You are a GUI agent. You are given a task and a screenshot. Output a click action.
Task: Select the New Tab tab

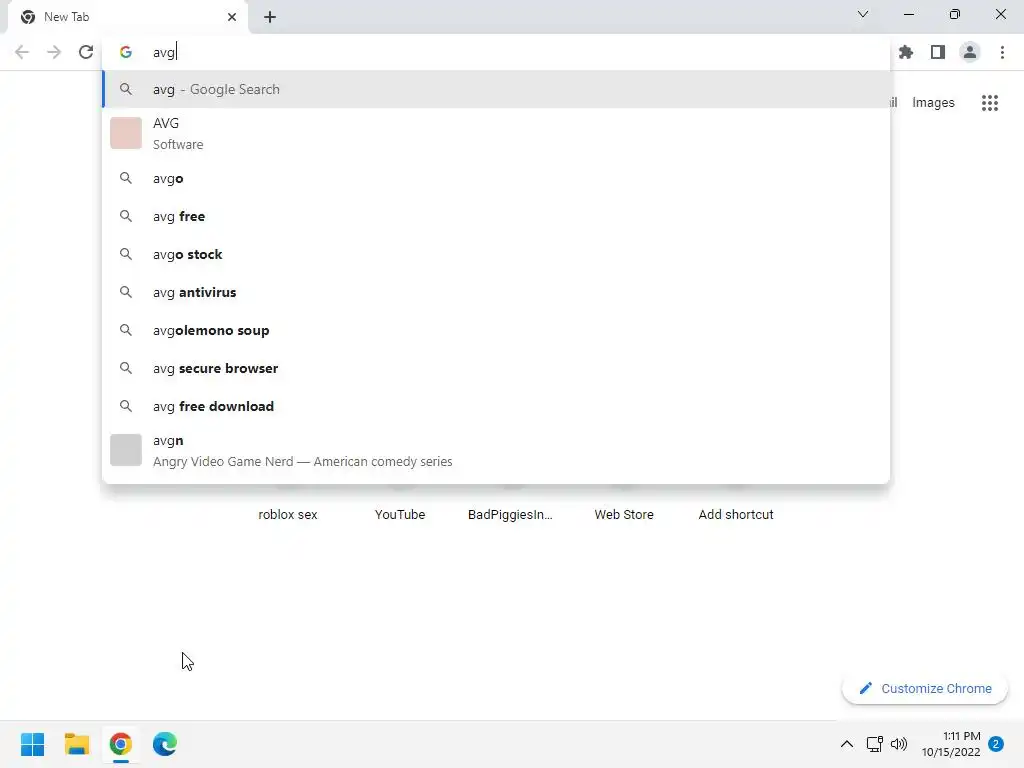128,17
